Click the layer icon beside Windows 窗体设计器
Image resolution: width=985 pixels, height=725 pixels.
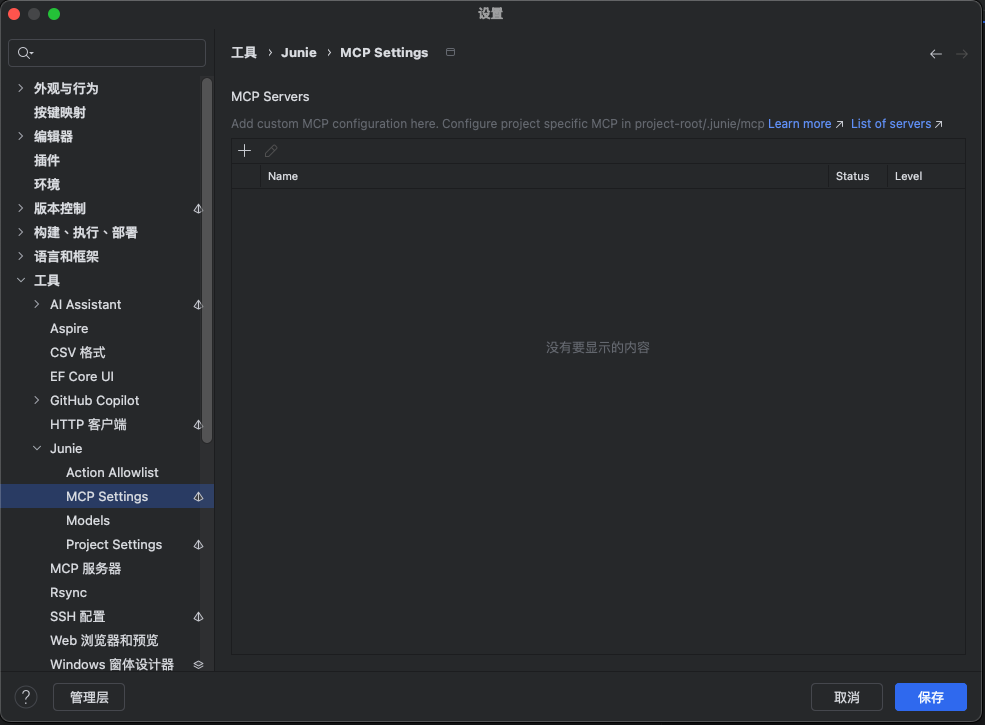pos(198,665)
